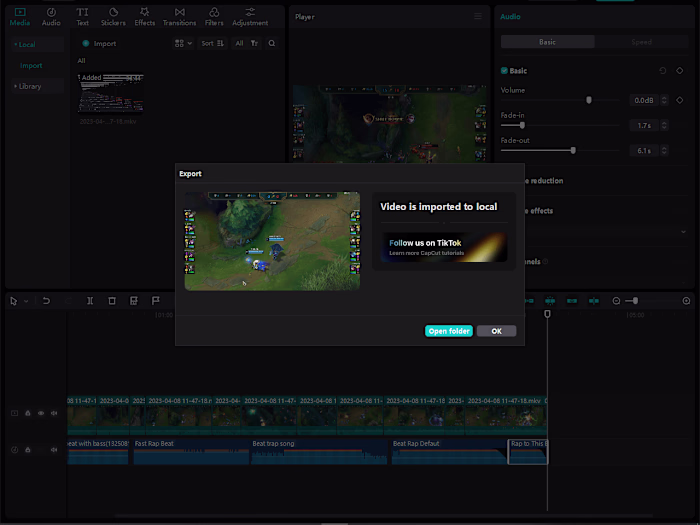
Task: Uncheck the Basic audio checkbox
Action: (504, 71)
